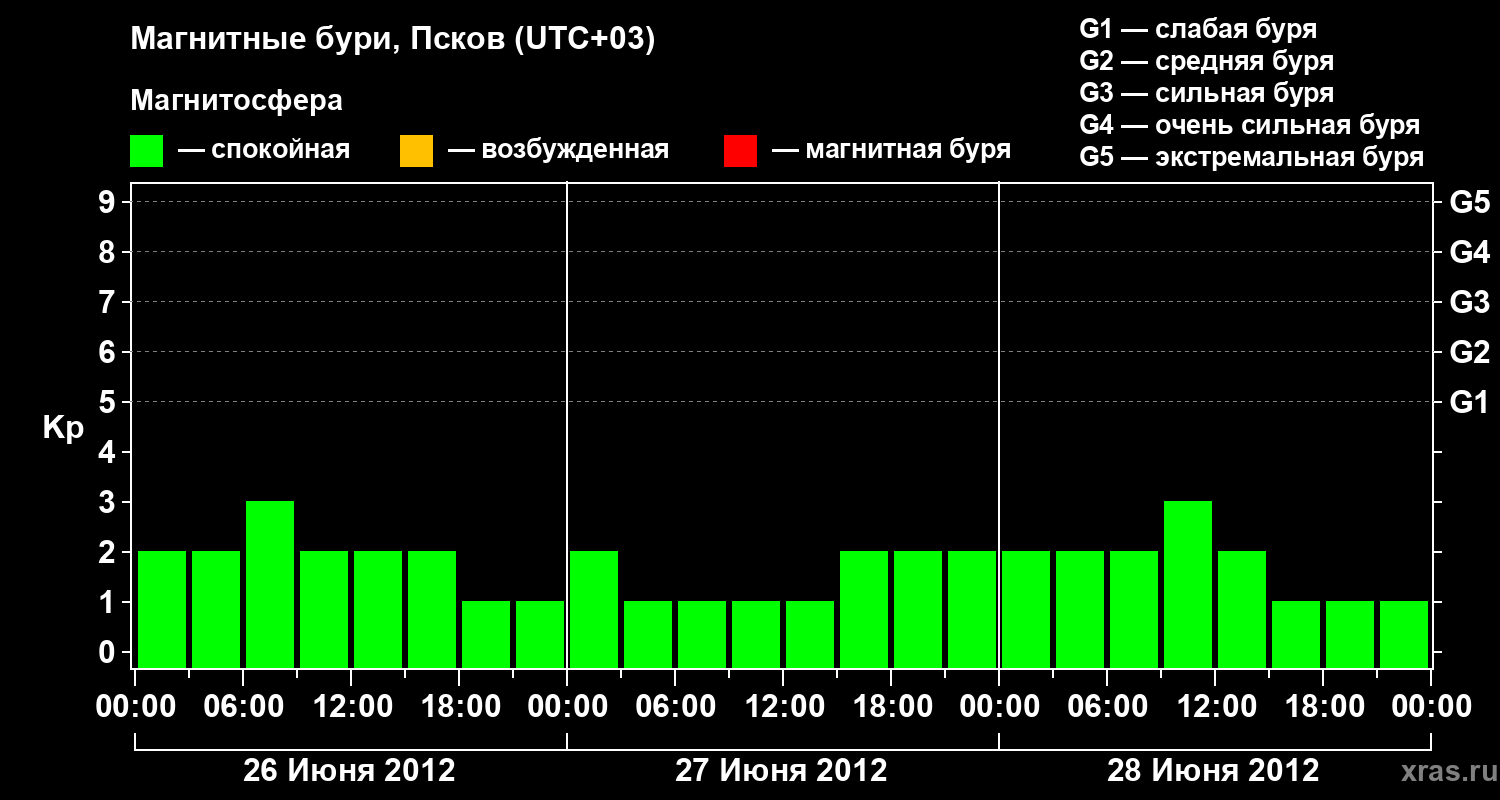Image resolution: width=1500 pixels, height=800 pixels.
Task: Click the green 'спокойная' legend swatch
Action: pos(147,151)
